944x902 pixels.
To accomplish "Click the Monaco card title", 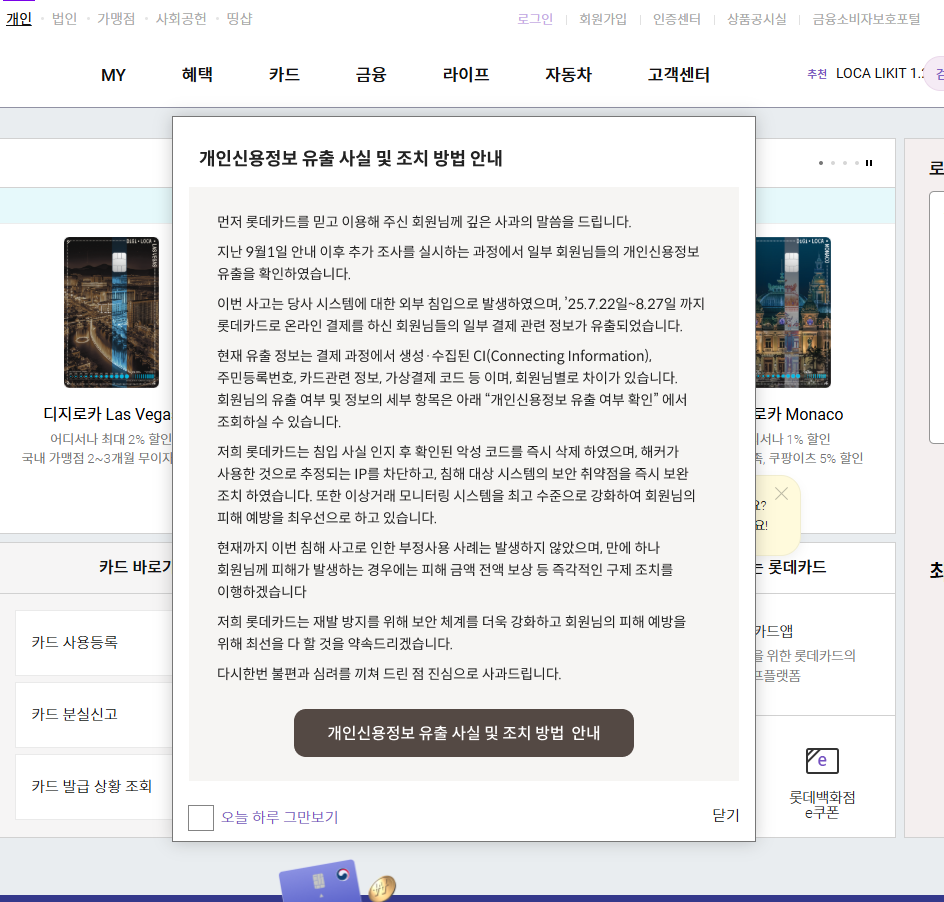I will click(x=800, y=414).
